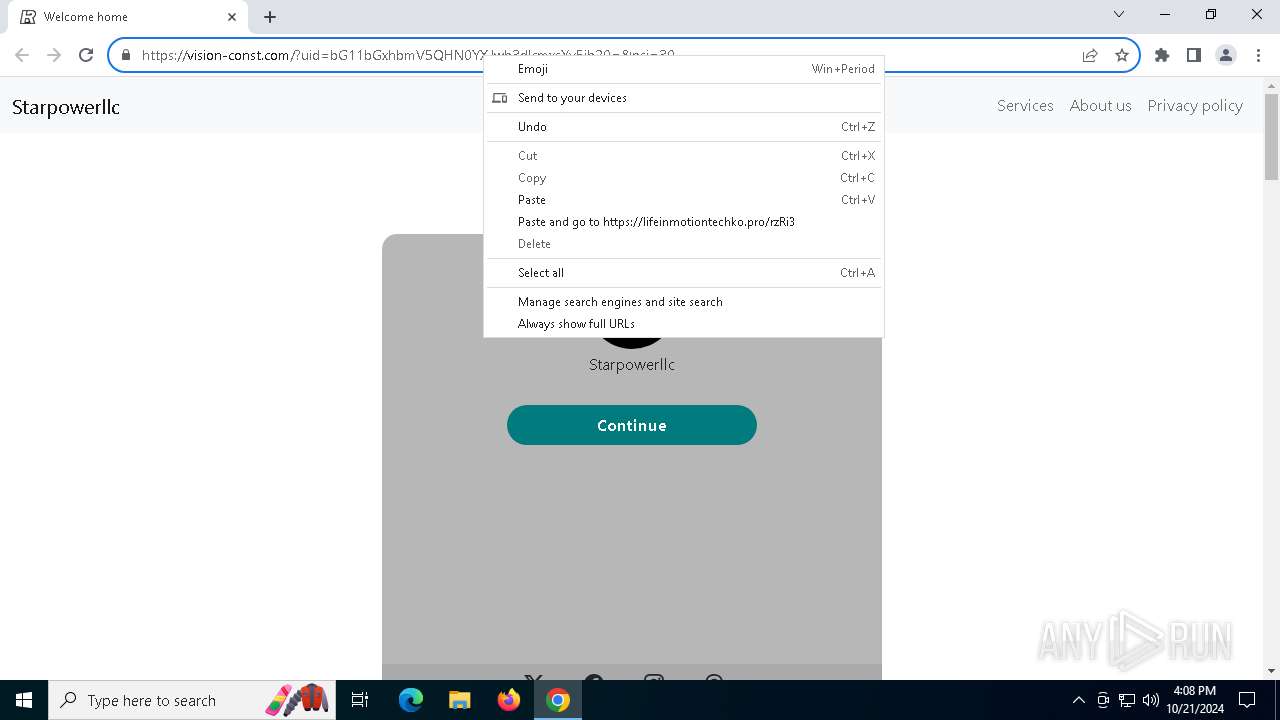
Task: Choose Undo in the context menu
Action: coord(684,127)
